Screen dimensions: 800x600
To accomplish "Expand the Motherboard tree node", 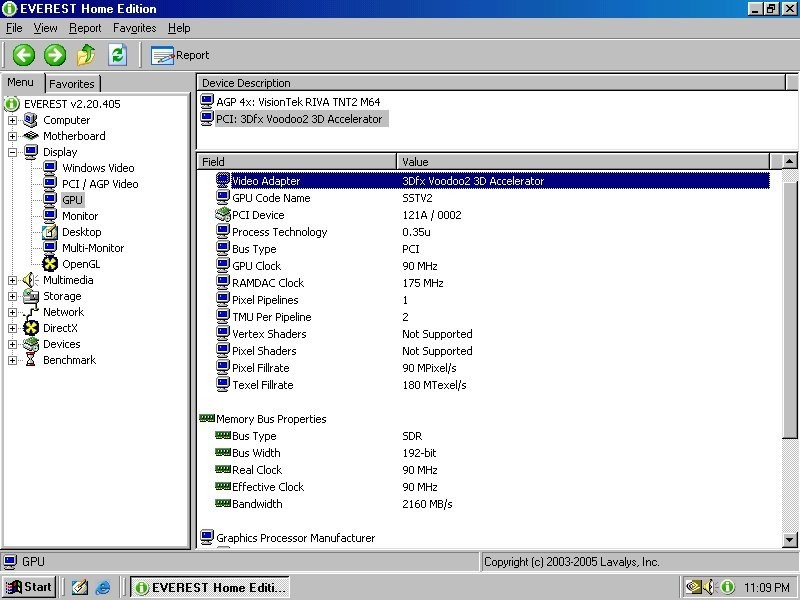I will 12,136.
